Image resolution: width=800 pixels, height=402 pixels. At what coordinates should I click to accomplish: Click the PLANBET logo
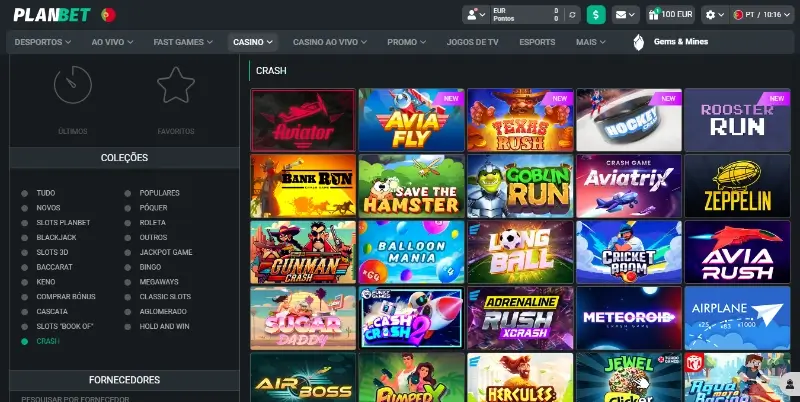[51, 14]
